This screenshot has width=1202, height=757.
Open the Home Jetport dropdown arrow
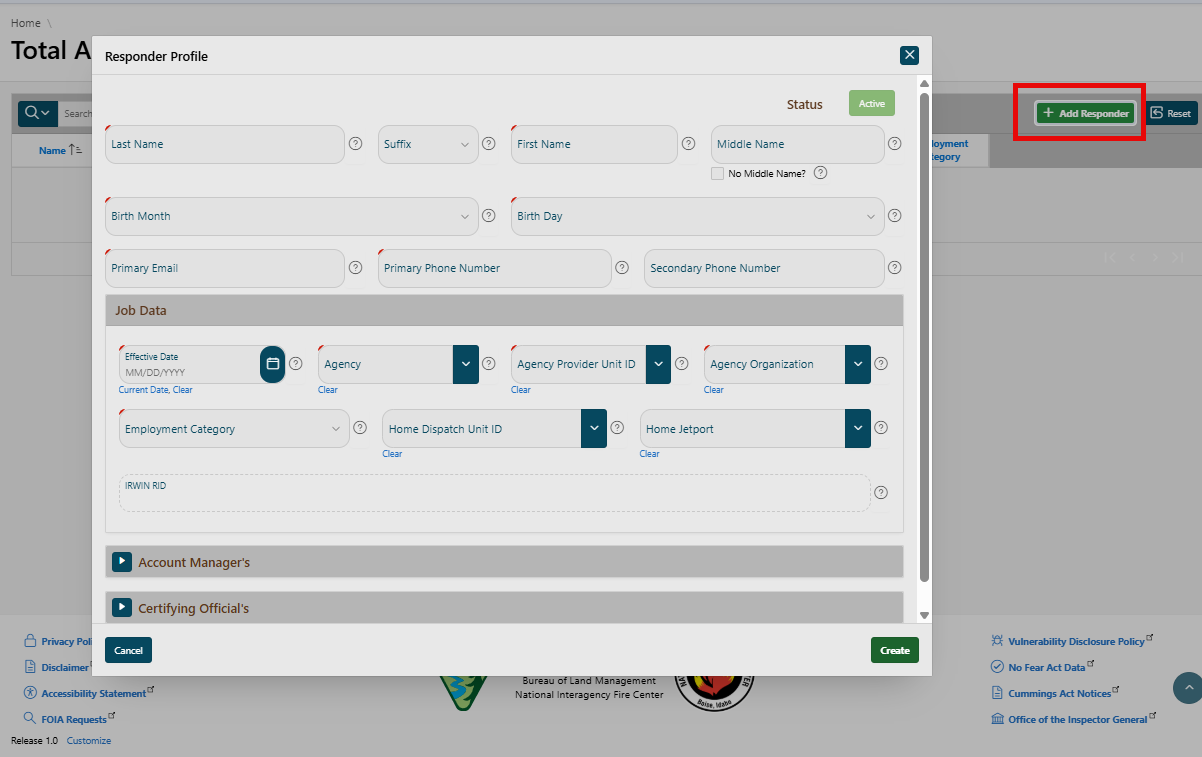pos(858,428)
